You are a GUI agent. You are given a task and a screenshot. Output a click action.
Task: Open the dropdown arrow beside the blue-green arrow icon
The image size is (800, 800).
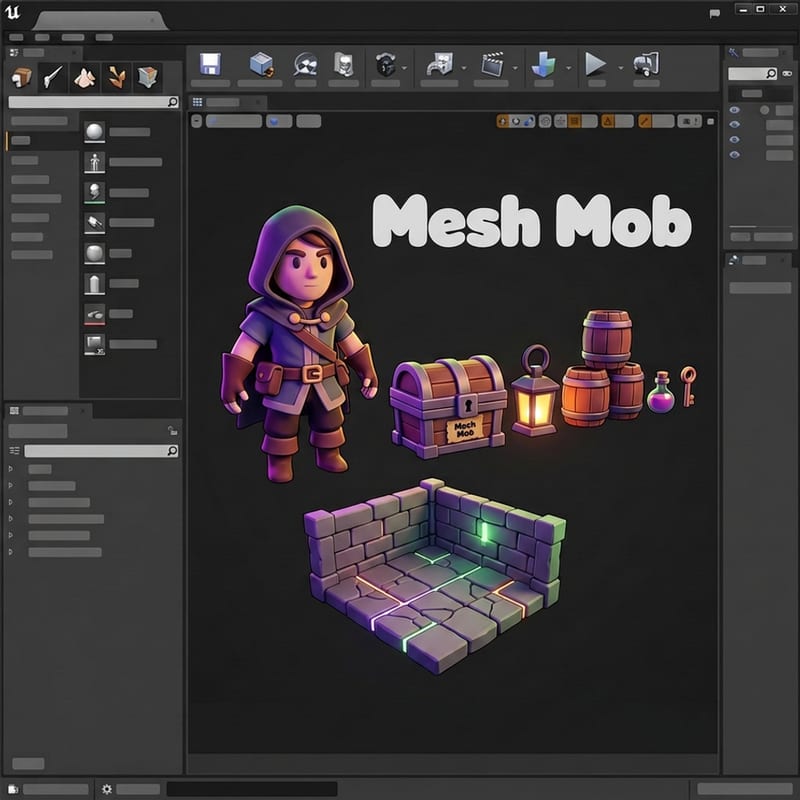(568, 68)
